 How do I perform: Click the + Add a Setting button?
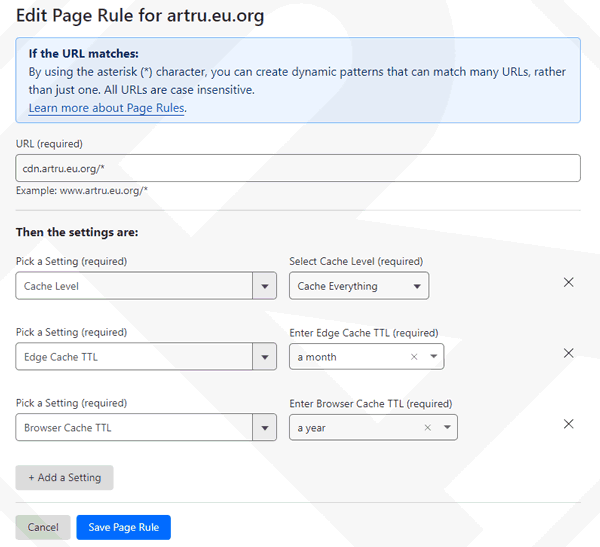64,477
